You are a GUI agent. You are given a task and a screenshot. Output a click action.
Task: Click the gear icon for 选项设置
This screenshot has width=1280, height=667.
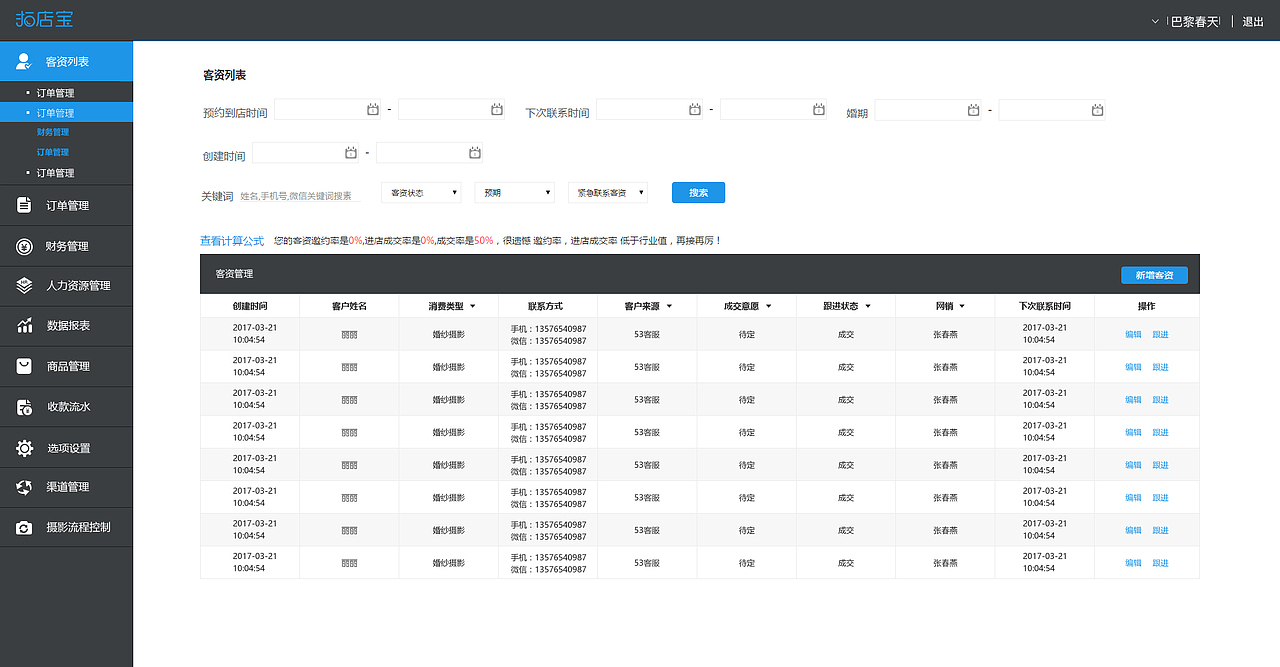pyautogui.click(x=24, y=448)
